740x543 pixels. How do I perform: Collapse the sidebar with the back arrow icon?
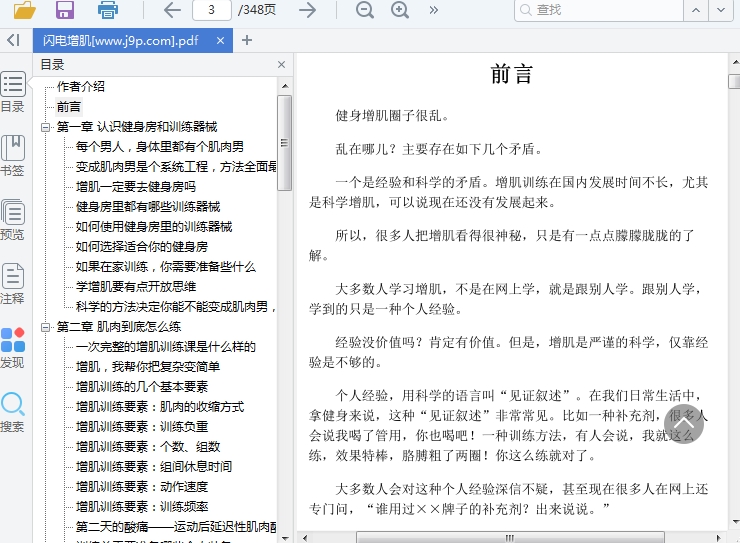[14, 40]
